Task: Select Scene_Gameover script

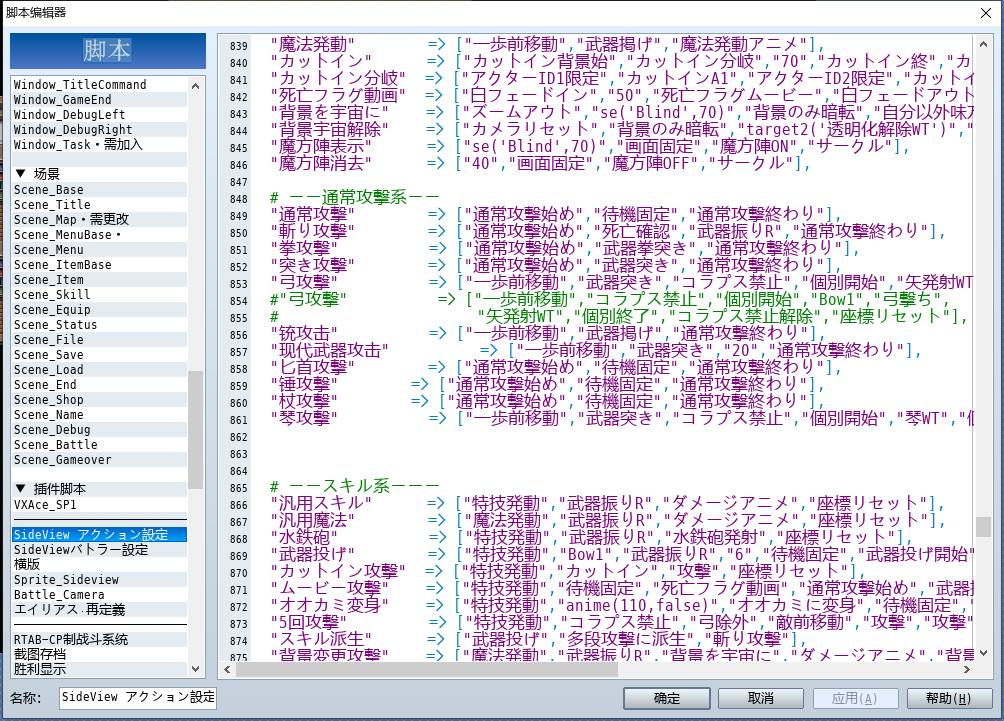Action: 99,460
